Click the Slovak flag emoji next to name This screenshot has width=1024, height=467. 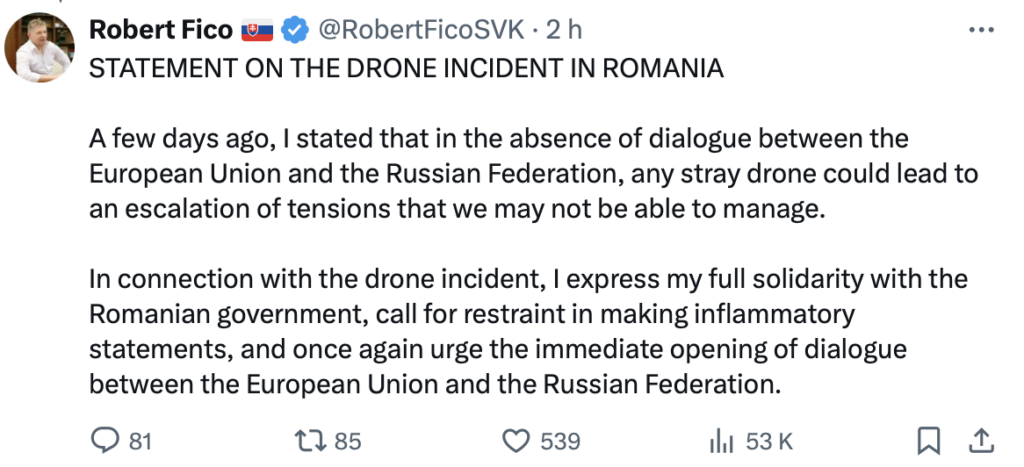[x=257, y=30]
